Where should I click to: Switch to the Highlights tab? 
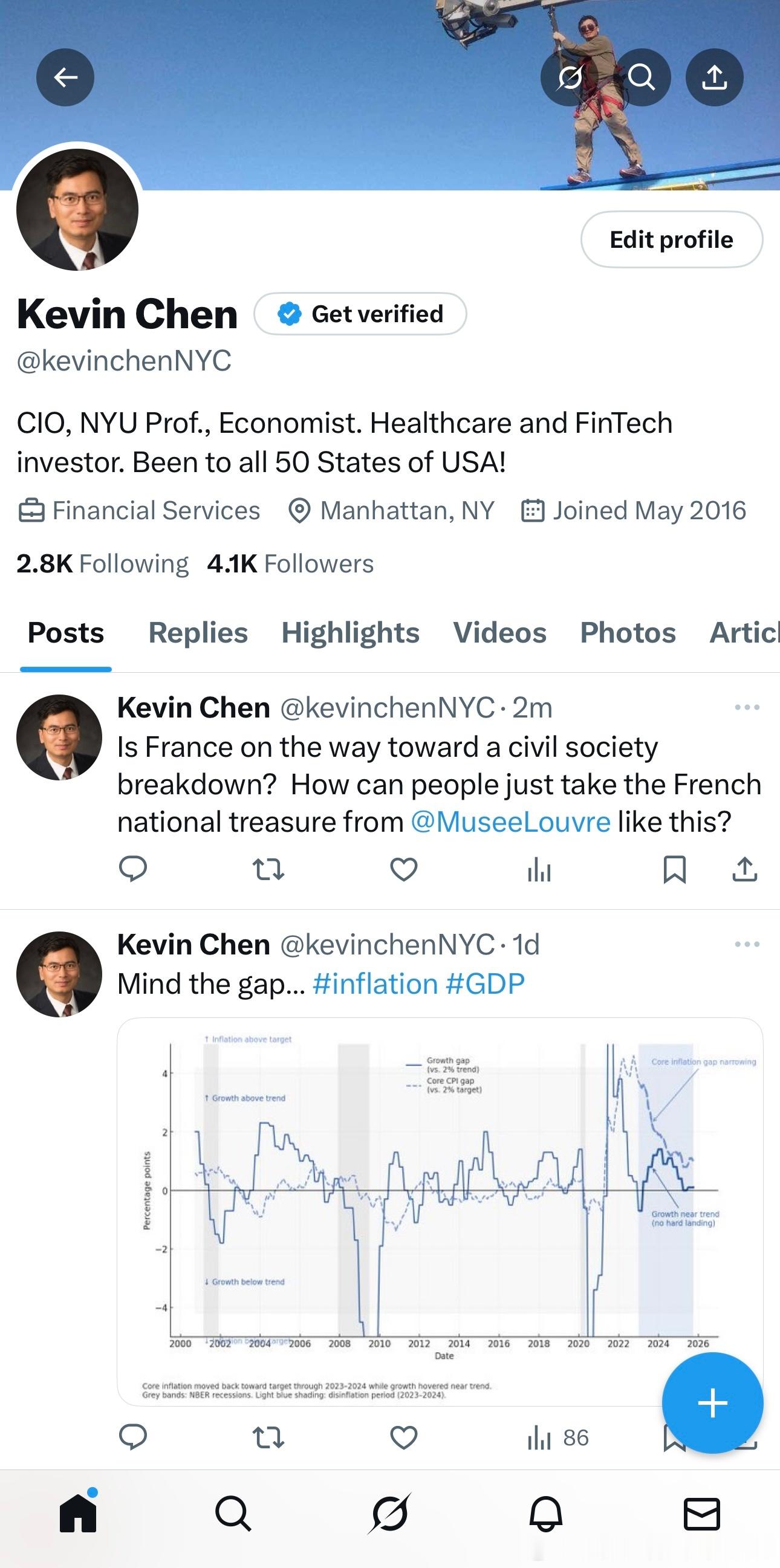350,632
